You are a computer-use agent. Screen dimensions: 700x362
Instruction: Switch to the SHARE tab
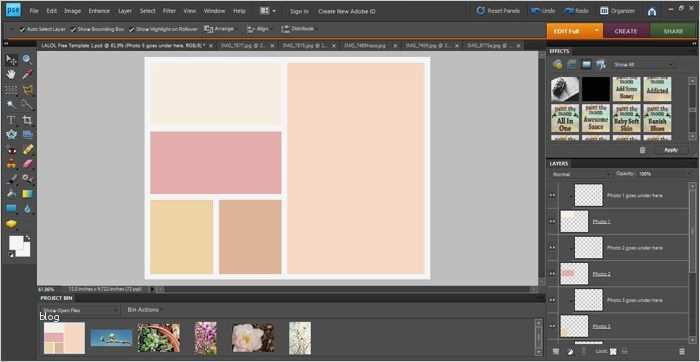point(673,31)
